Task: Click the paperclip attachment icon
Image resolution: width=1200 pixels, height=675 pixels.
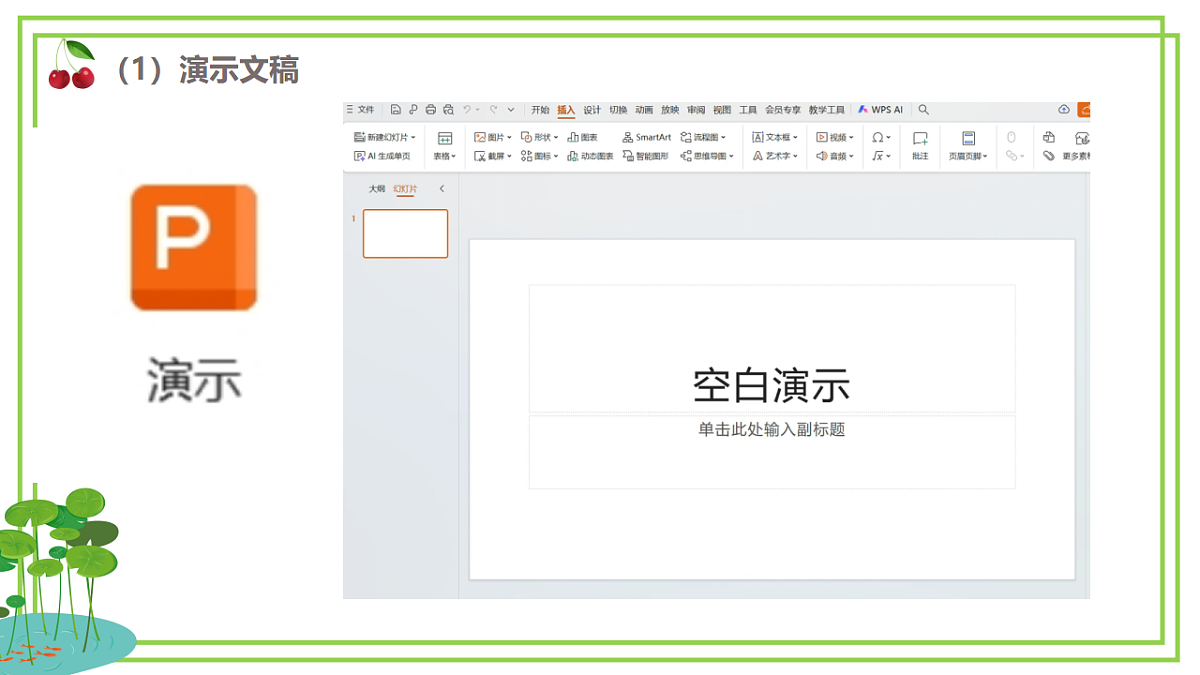Action: (1049, 156)
